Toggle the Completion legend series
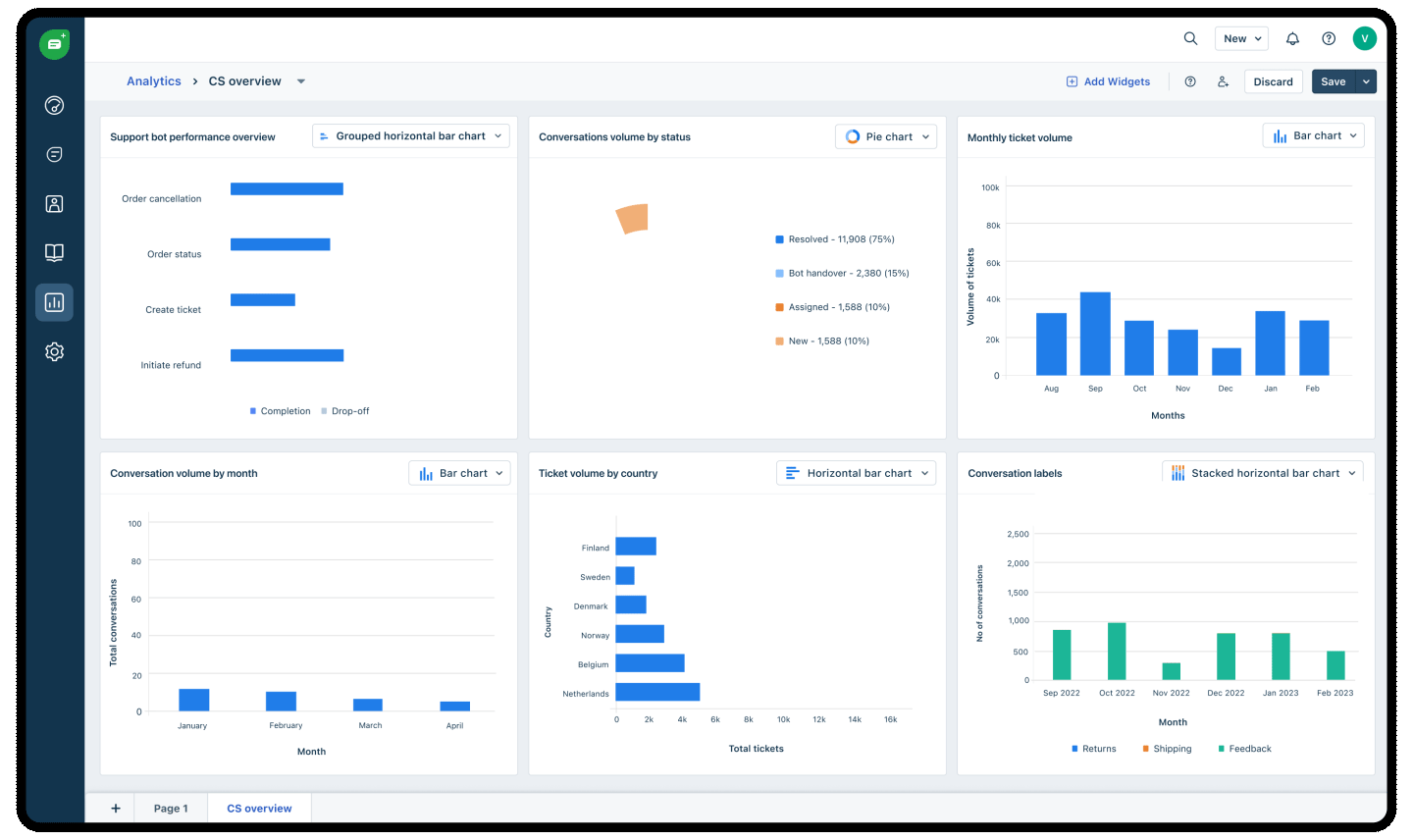This screenshot has width=1413, height=840. click(280, 411)
